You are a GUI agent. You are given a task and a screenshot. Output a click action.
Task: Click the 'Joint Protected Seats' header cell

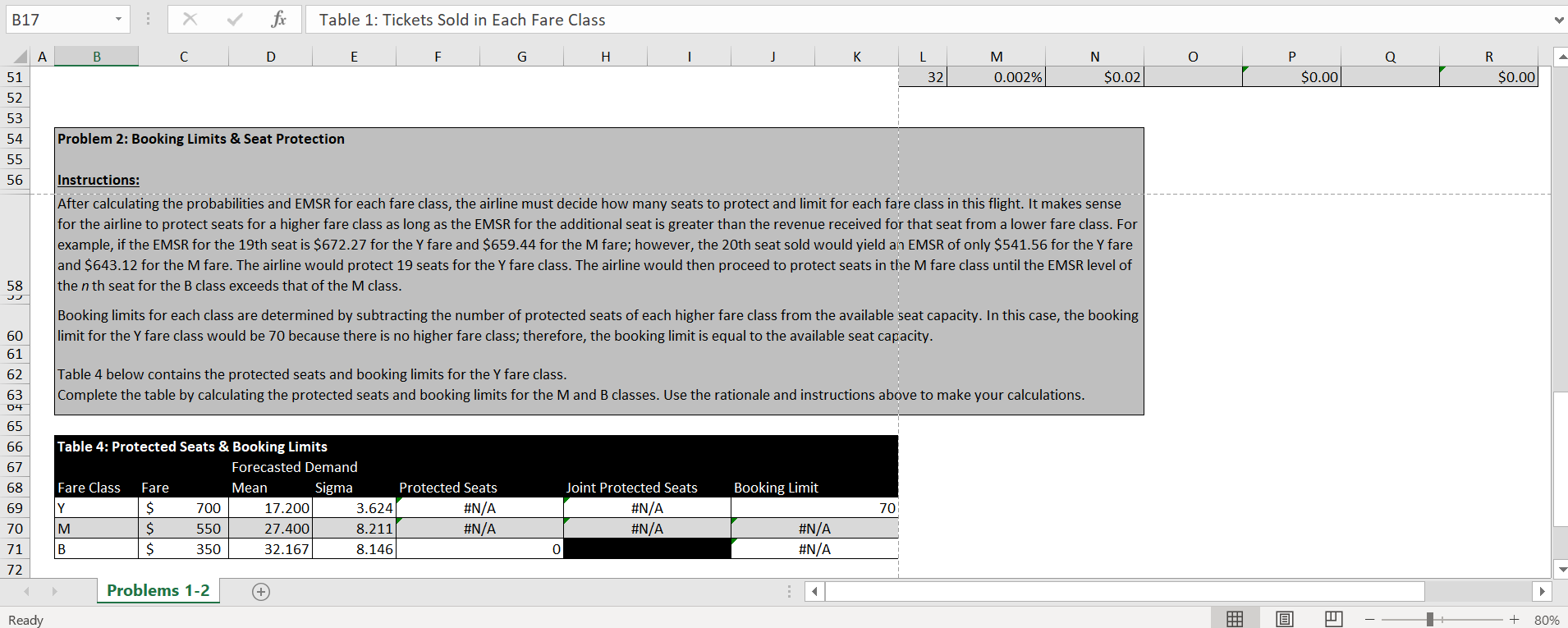point(632,488)
